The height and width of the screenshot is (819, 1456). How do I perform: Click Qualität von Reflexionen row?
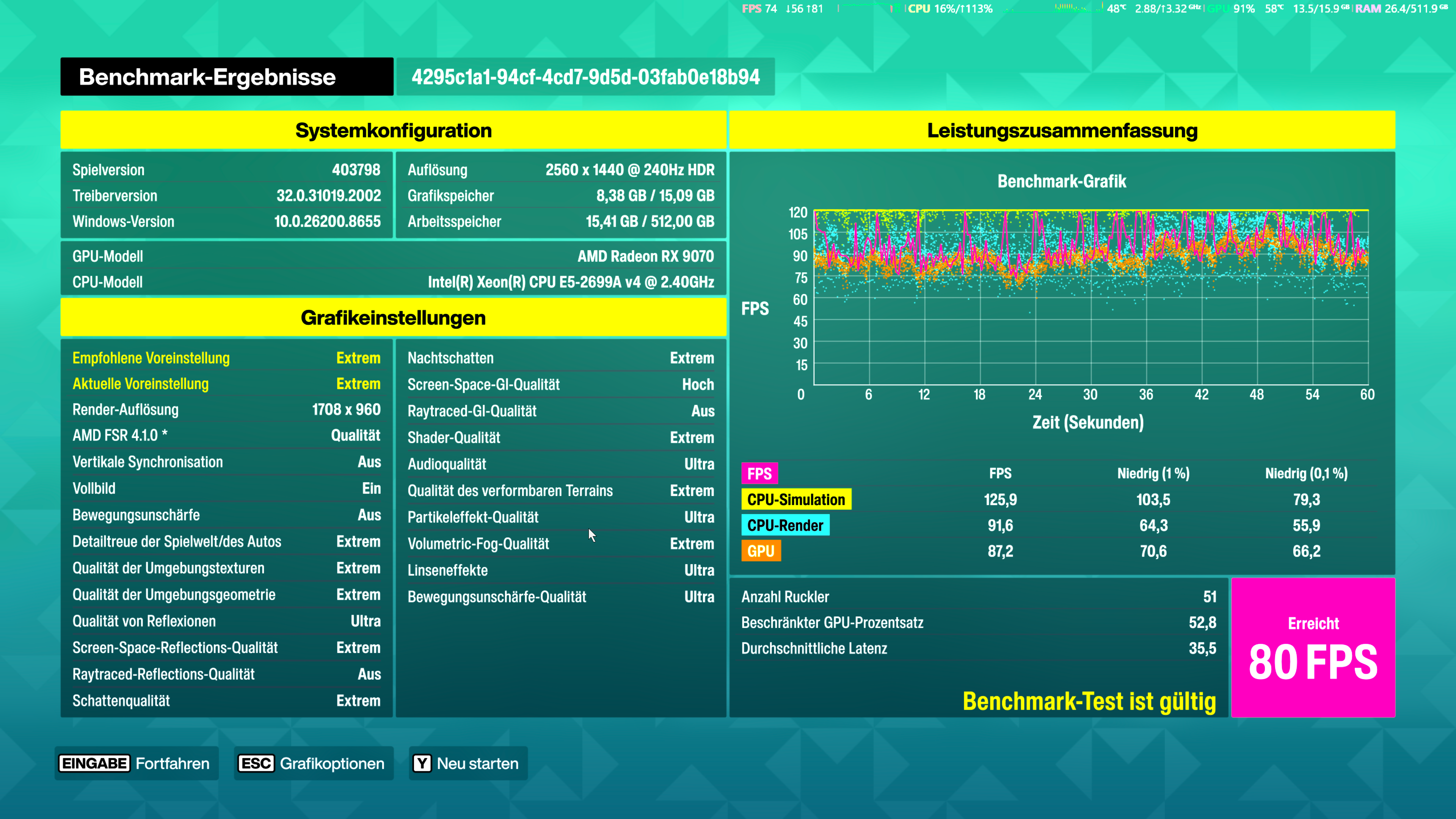click(x=227, y=621)
